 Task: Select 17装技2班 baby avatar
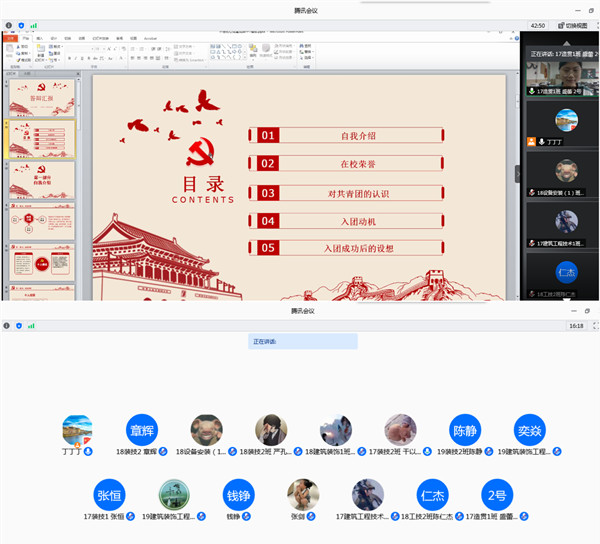(x=400, y=430)
